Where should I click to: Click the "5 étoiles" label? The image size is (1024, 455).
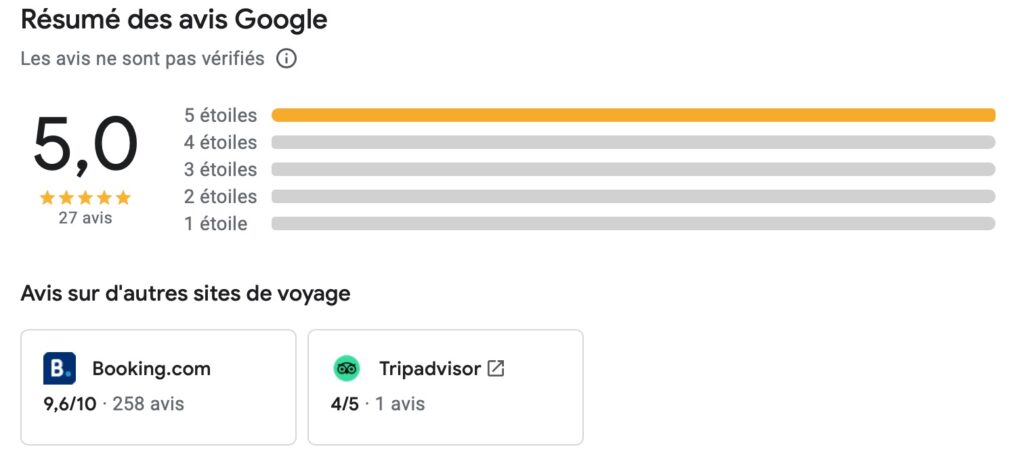tap(220, 116)
